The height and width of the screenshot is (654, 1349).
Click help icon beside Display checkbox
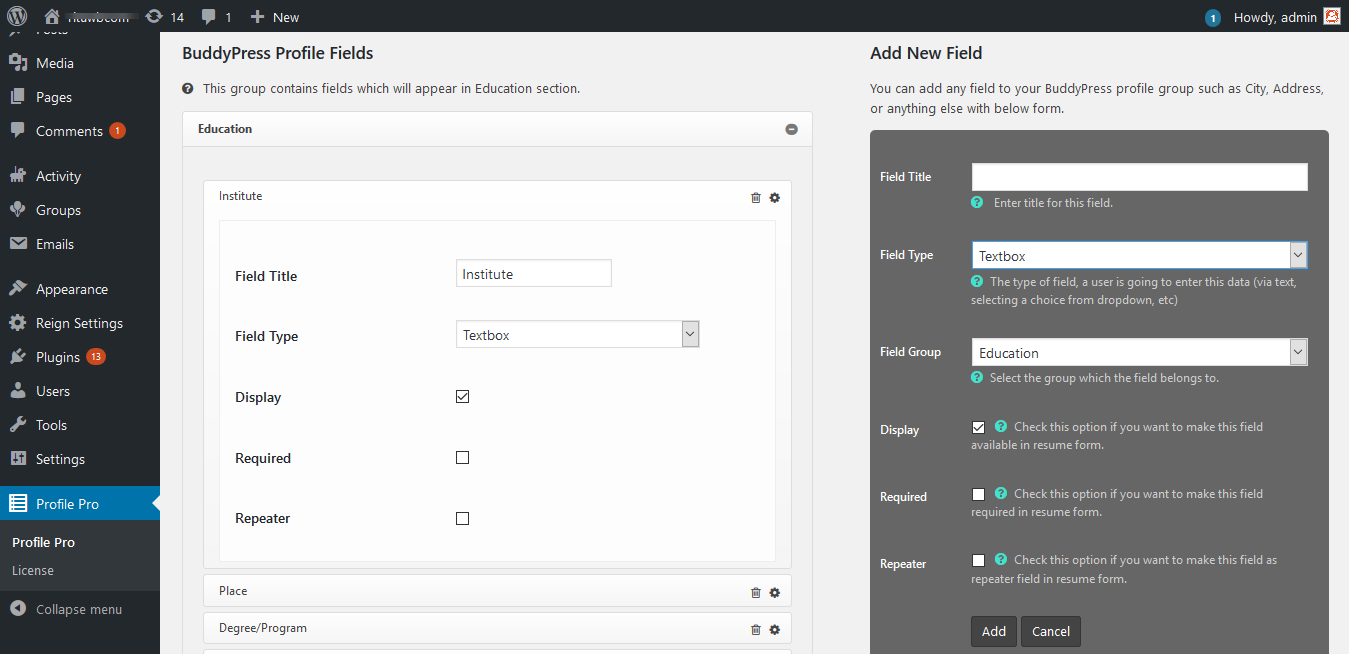[1000, 426]
